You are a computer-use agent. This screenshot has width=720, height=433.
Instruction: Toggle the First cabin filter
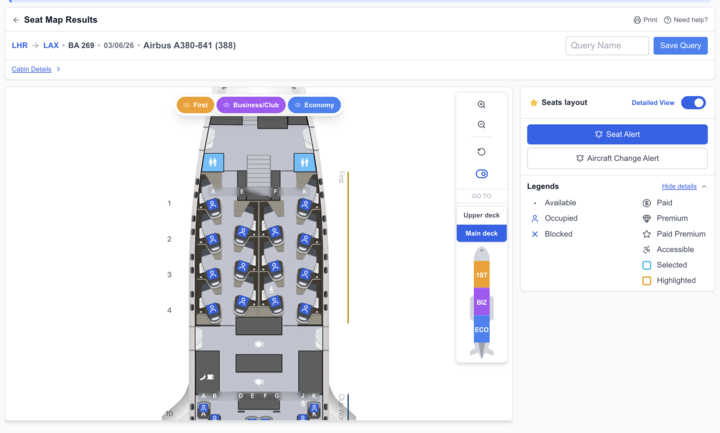tap(195, 105)
